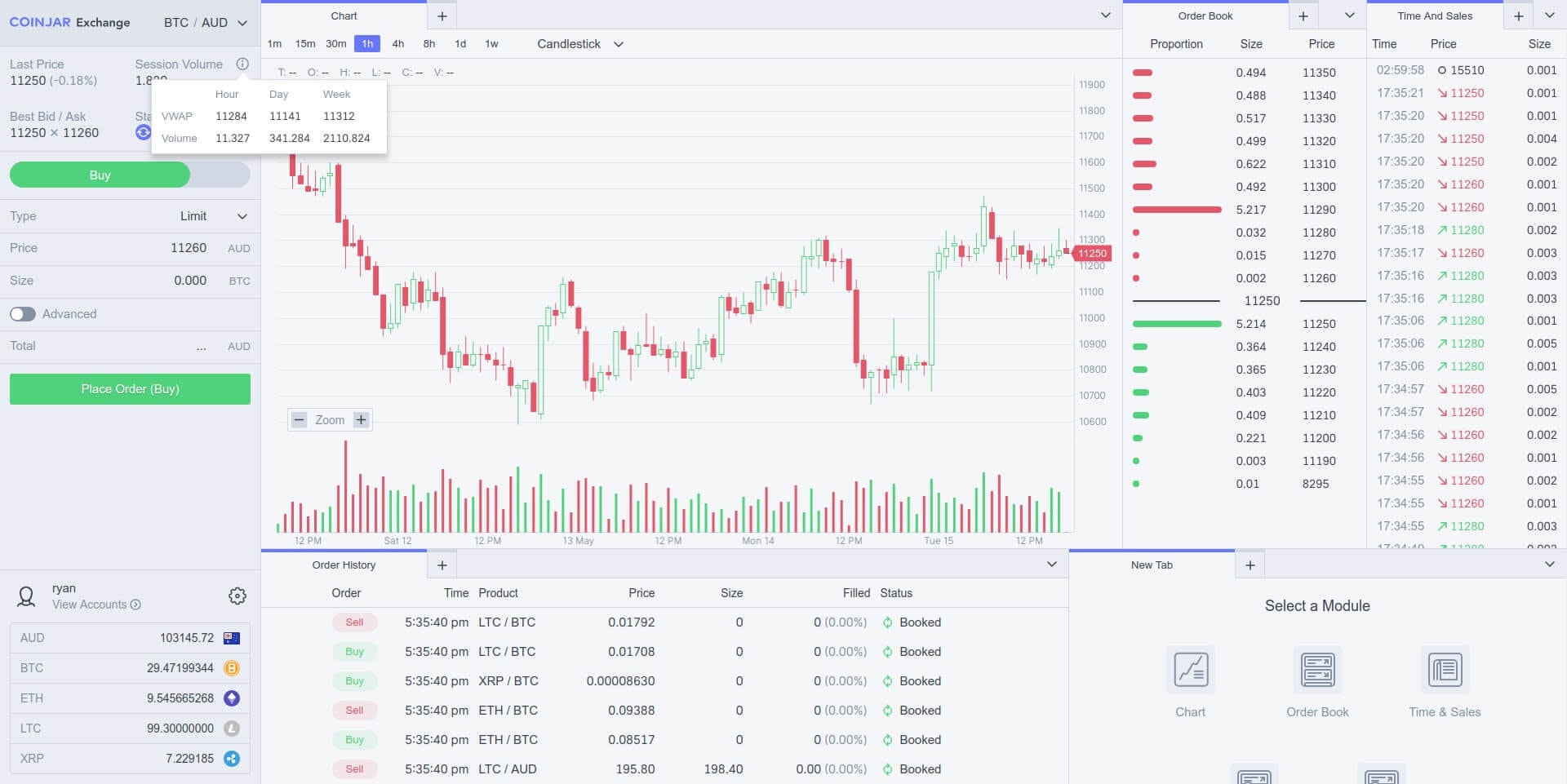Screen dimensions: 1567x784
Task: Select the New Tab tab
Action: [x=1152, y=565]
